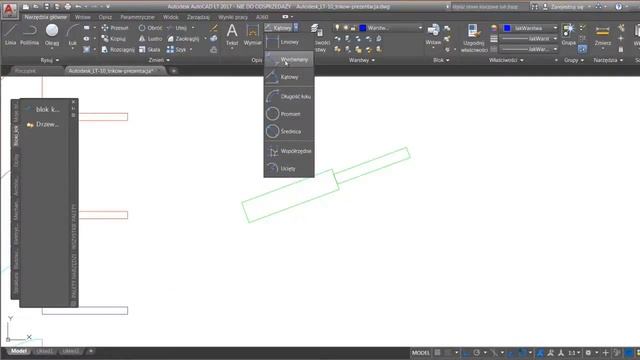Expand the Rysuj panel dropdown

point(50,60)
